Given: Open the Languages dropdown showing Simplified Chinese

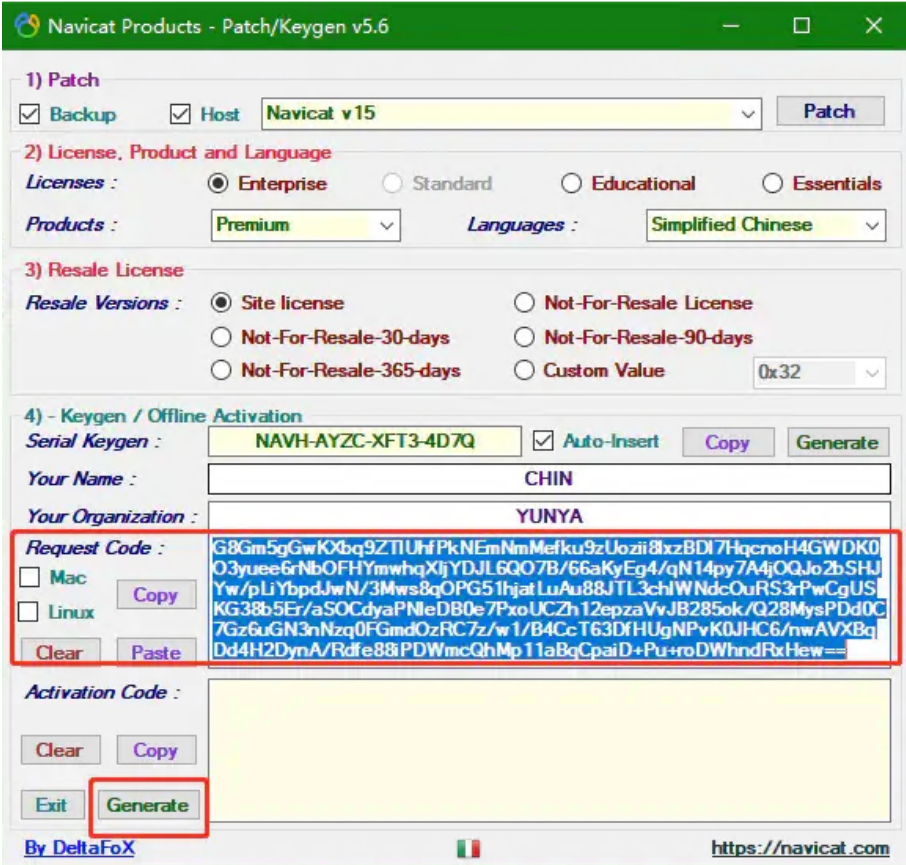Looking at the screenshot, I should coord(872,225).
